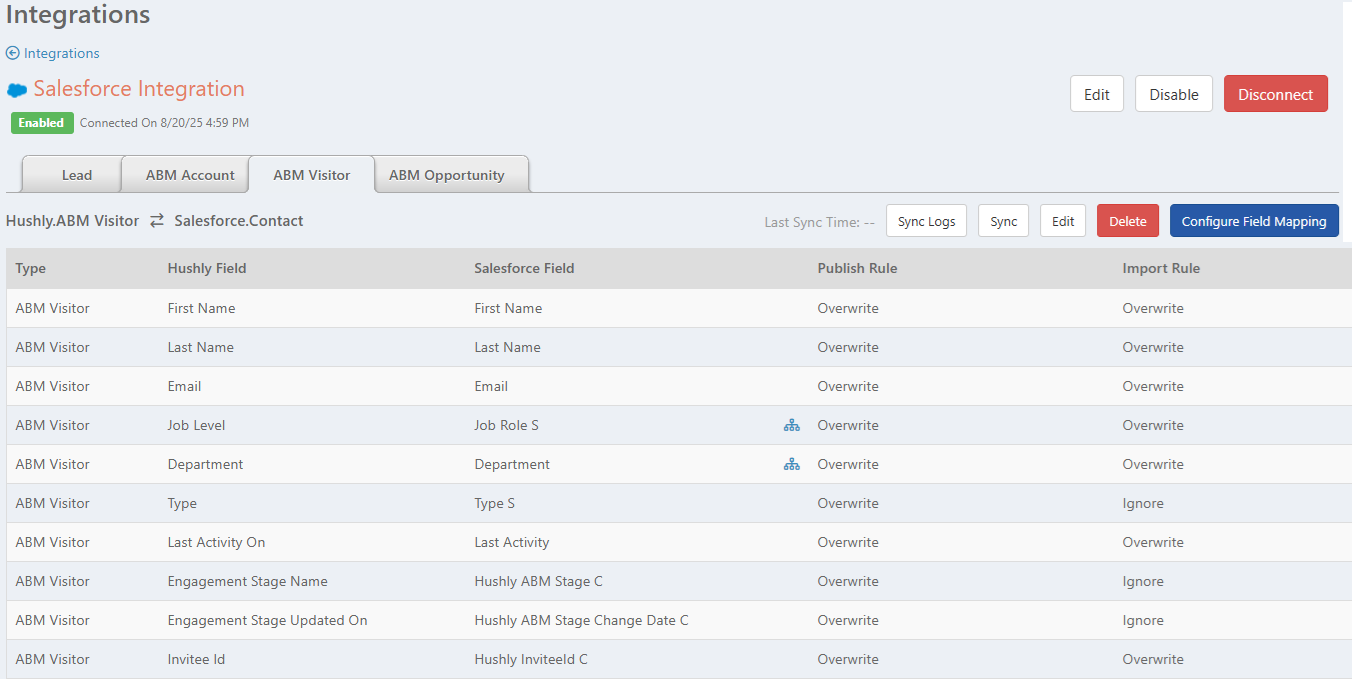Click 'Job Role S' Salesforce field cell
Image resolution: width=1352 pixels, height=679 pixels.
tap(506, 425)
